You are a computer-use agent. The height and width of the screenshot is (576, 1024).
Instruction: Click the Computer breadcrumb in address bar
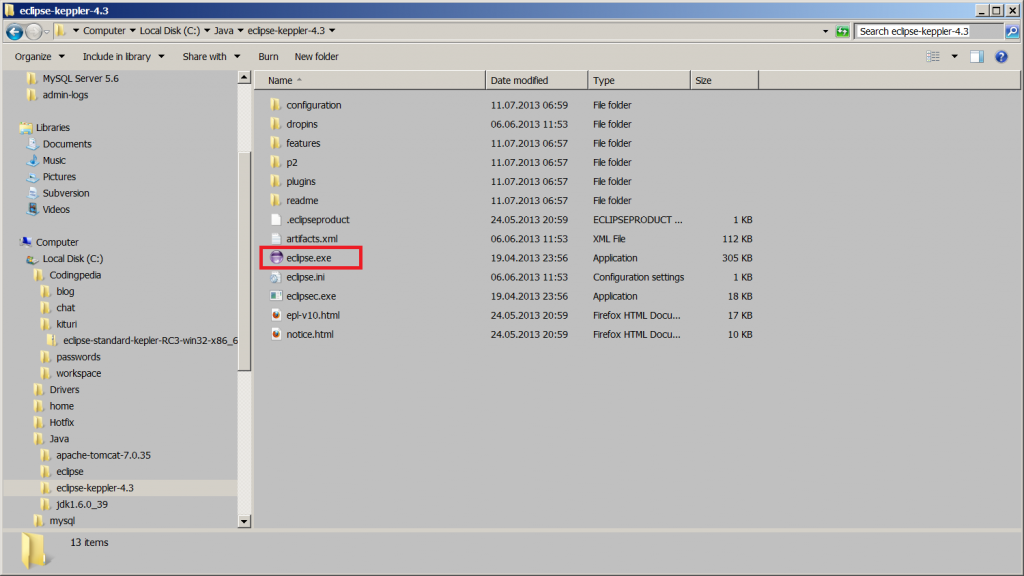(104, 31)
